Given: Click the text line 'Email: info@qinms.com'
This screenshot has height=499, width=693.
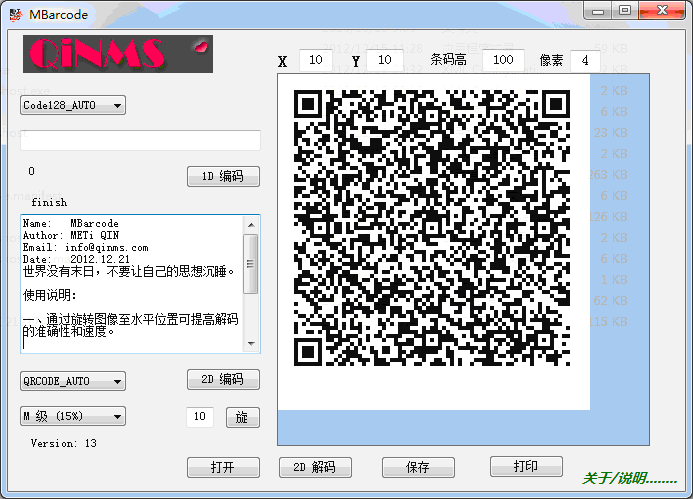Looking at the screenshot, I should coord(86,248).
